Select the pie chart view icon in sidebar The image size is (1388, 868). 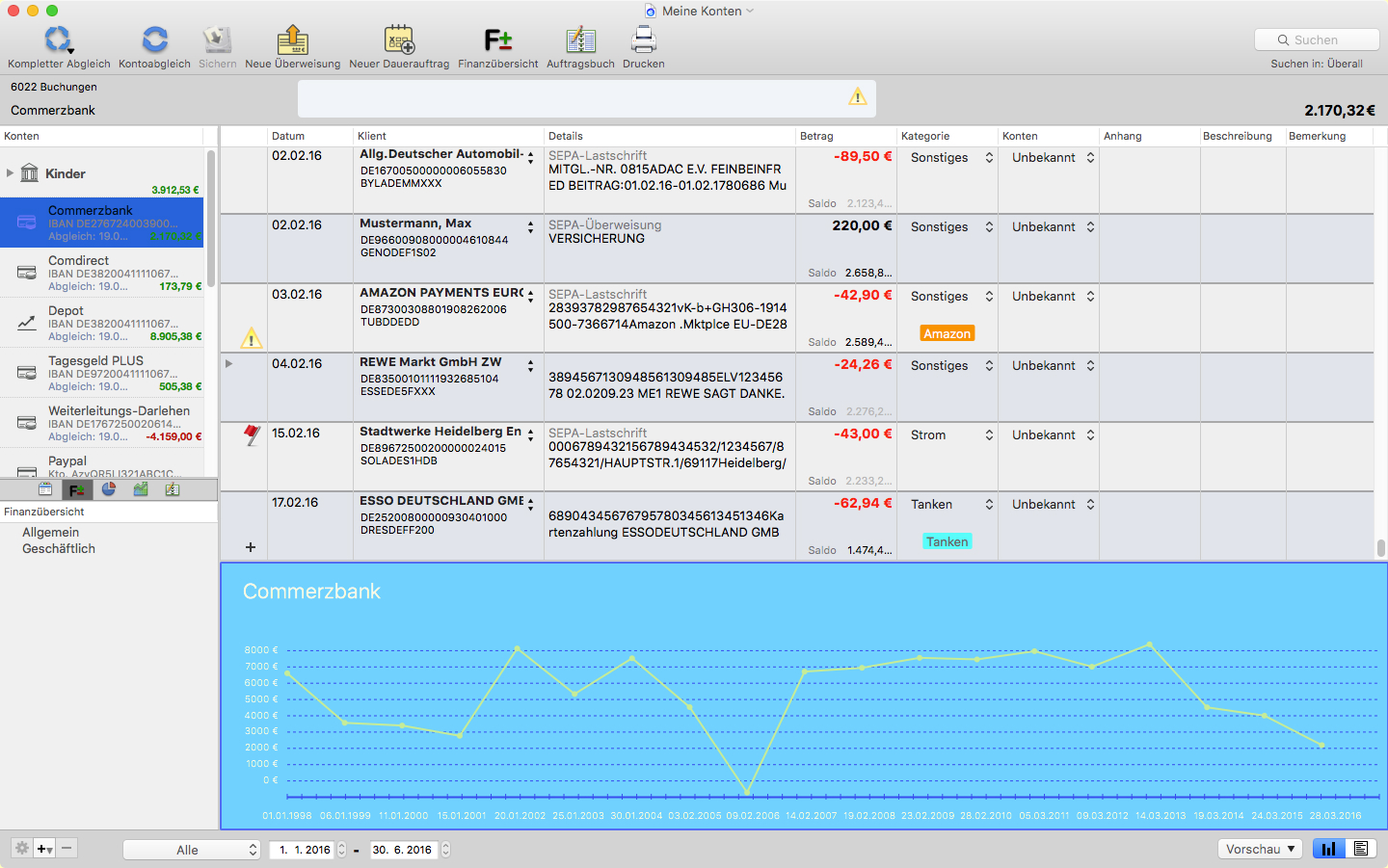(109, 489)
